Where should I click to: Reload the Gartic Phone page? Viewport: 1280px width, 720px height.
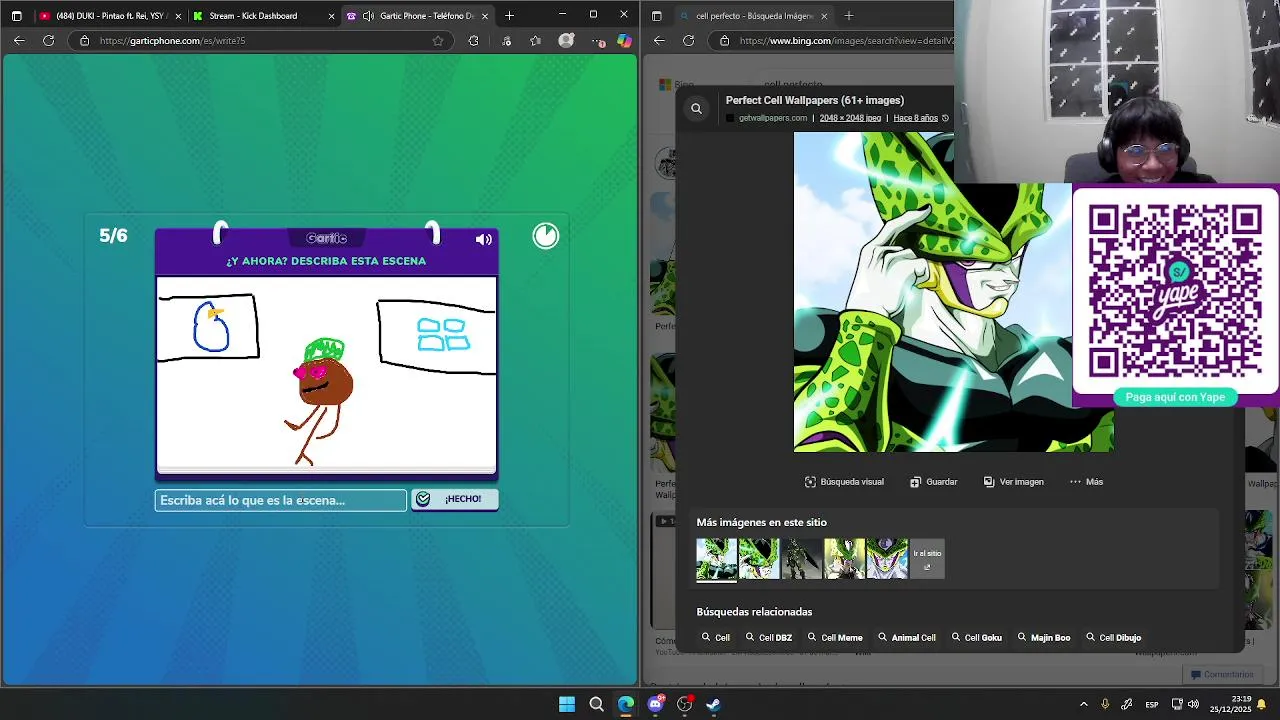click(48, 41)
